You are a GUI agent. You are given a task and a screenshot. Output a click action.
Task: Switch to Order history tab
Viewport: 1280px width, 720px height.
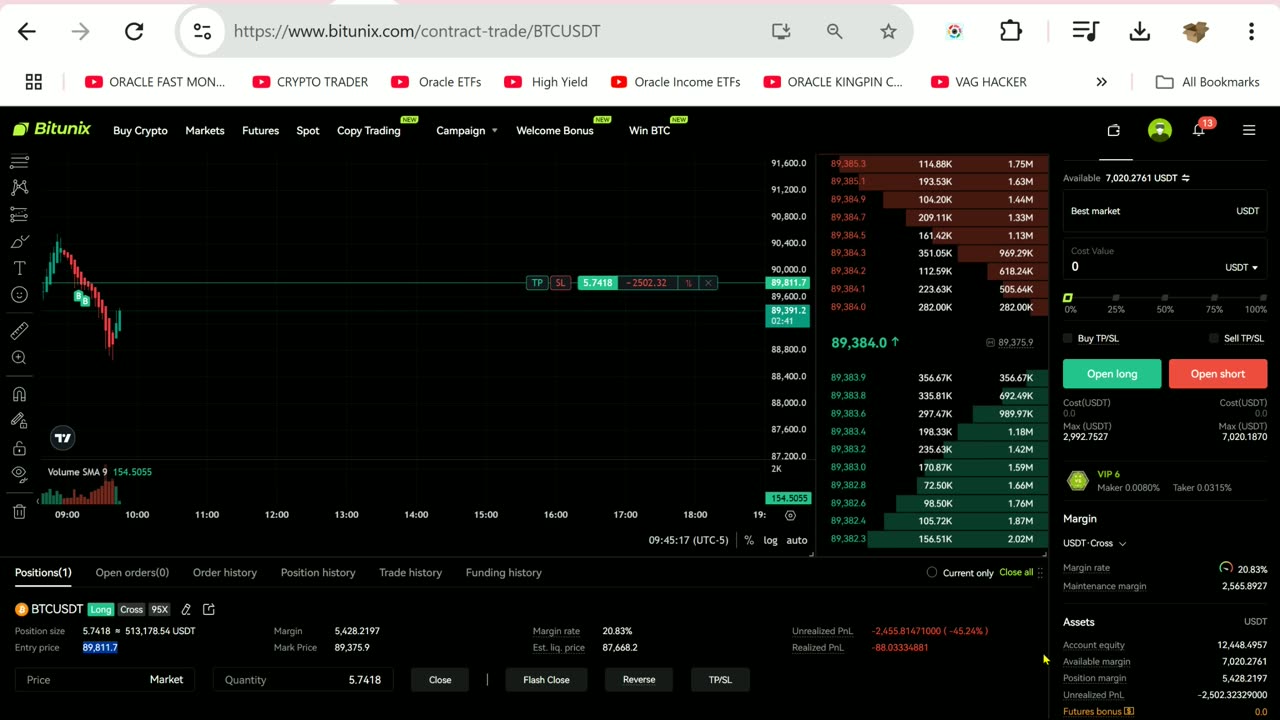225,573
